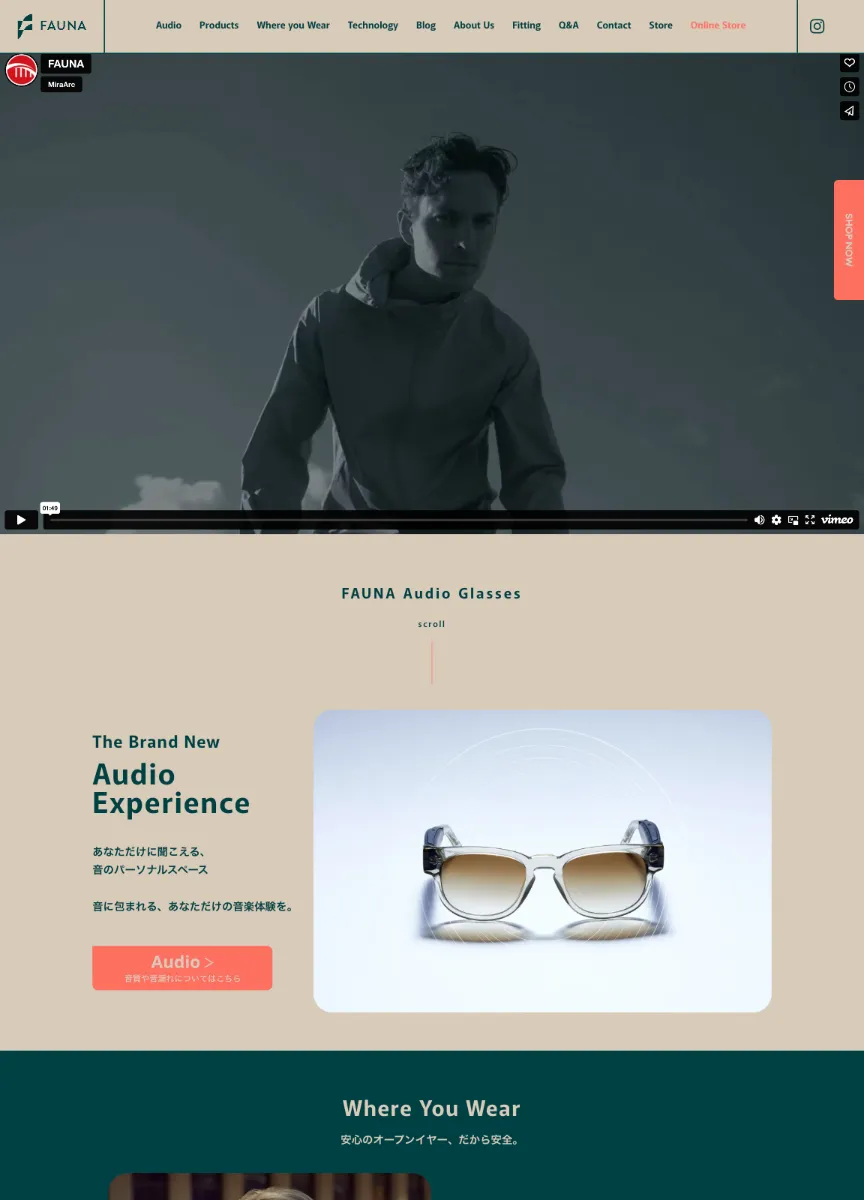Play the video
The image size is (864, 1200).
click(21, 520)
